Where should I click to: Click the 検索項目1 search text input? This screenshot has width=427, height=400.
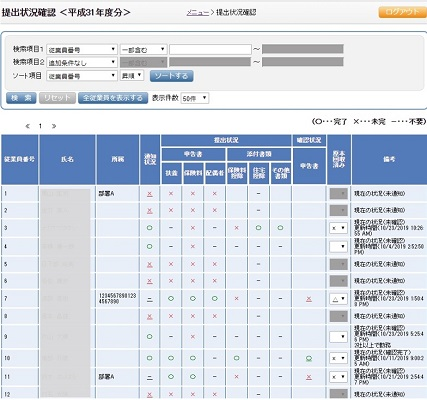(210, 50)
